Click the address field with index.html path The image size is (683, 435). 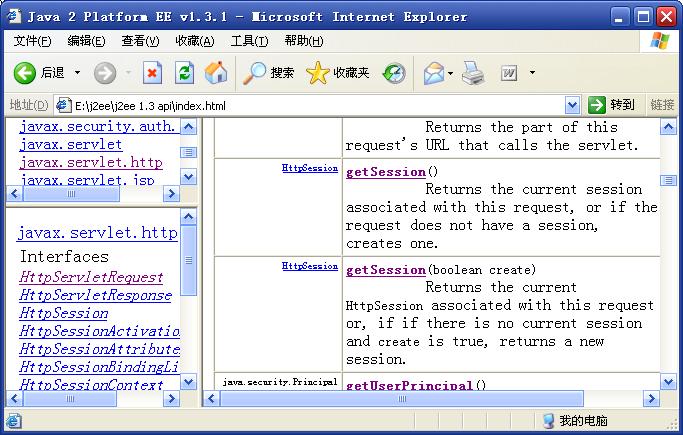319,106
